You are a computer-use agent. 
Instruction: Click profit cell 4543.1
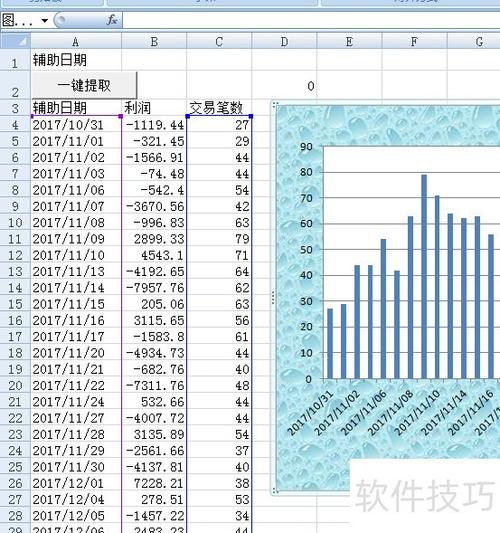[154, 255]
